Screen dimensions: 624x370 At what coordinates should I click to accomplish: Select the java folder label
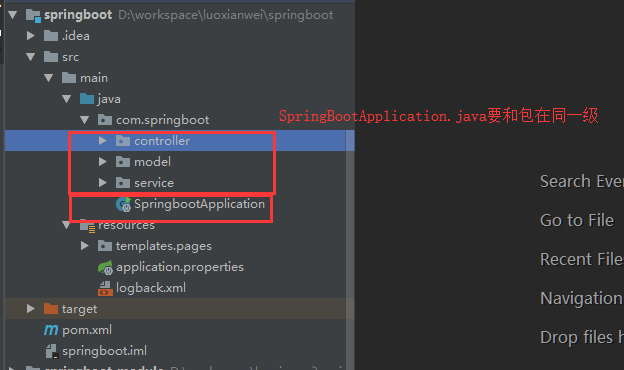click(109, 99)
